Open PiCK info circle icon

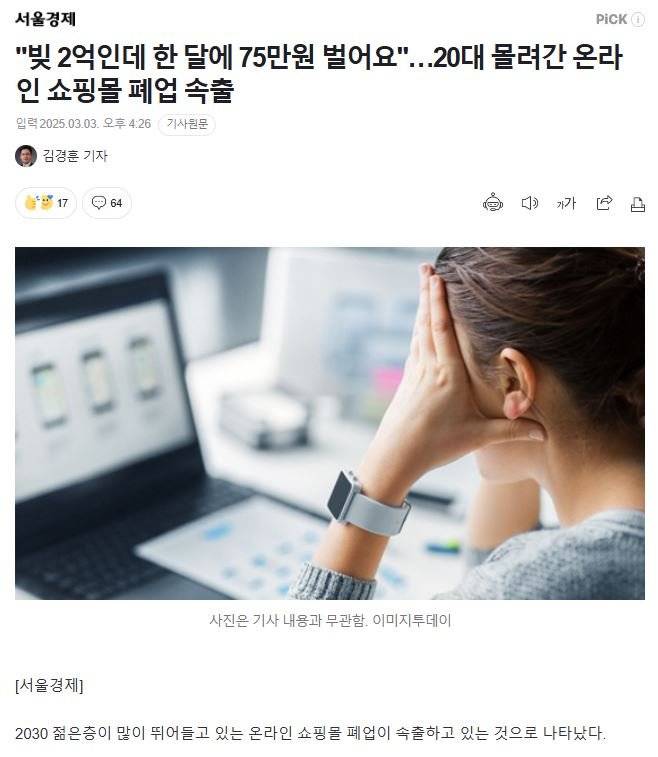[x=638, y=19]
